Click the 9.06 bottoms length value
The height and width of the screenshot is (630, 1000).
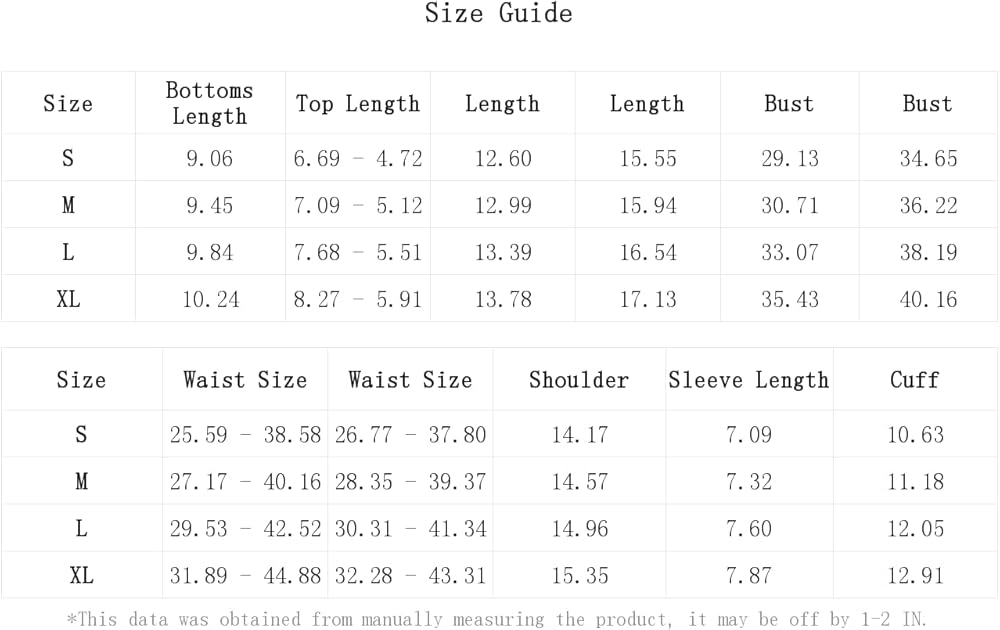pyautogui.click(x=210, y=158)
